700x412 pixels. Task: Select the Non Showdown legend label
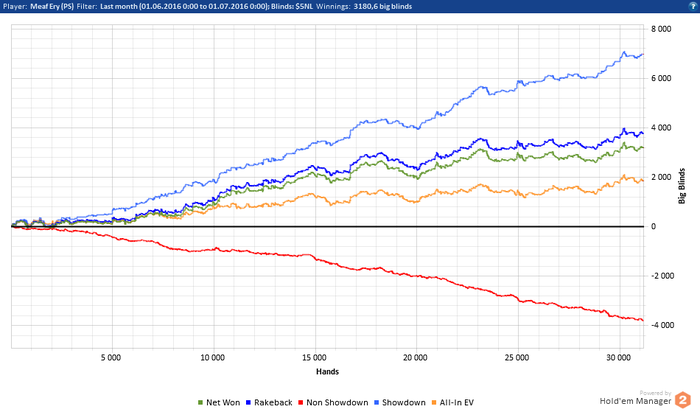click(x=337, y=403)
